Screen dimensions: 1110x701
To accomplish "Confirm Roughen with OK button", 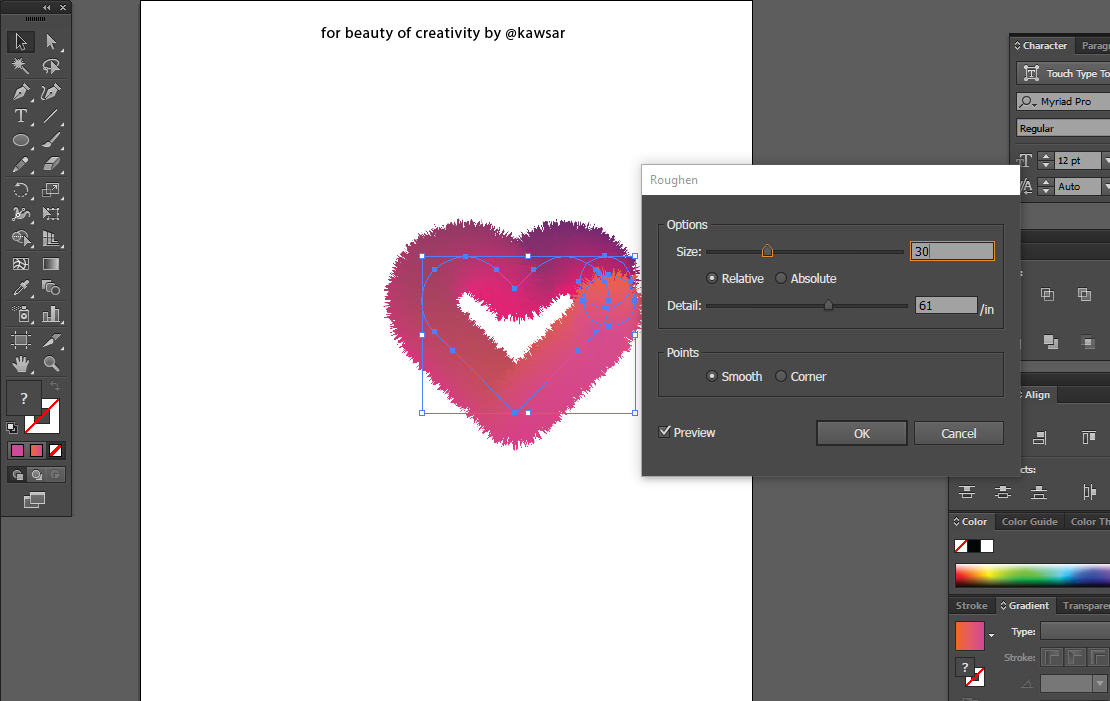I will pyautogui.click(x=862, y=433).
